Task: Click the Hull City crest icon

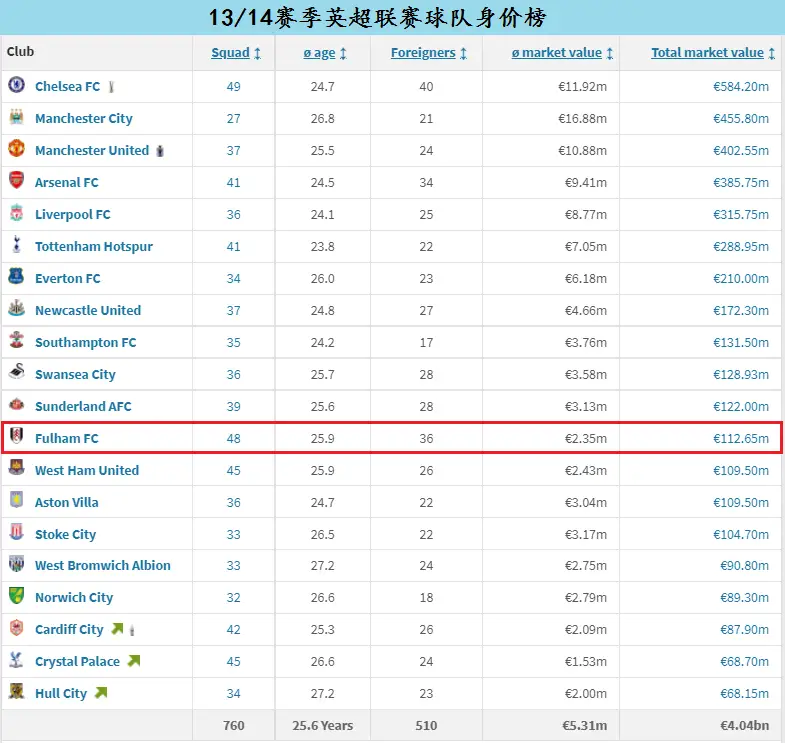Action: [17, 691]
